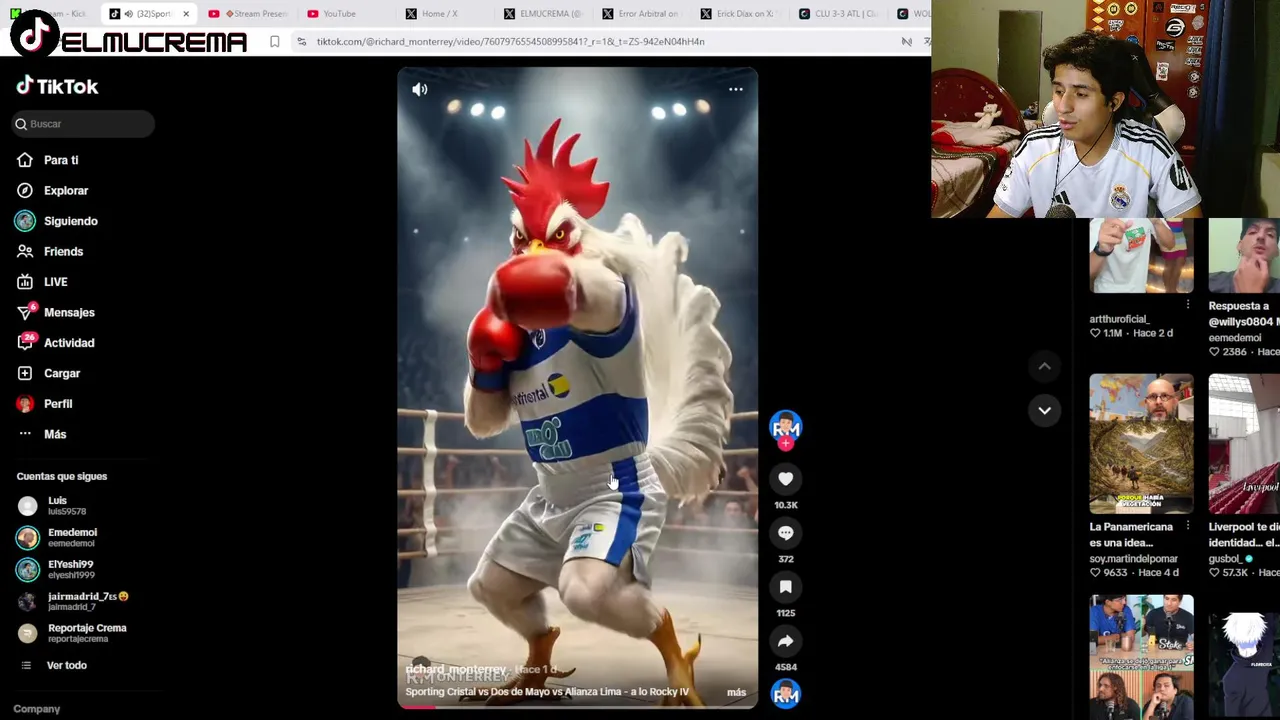Switch to the Error Arbitral tab
This screenshot has width=1280, height=720.
pos(640,14)
